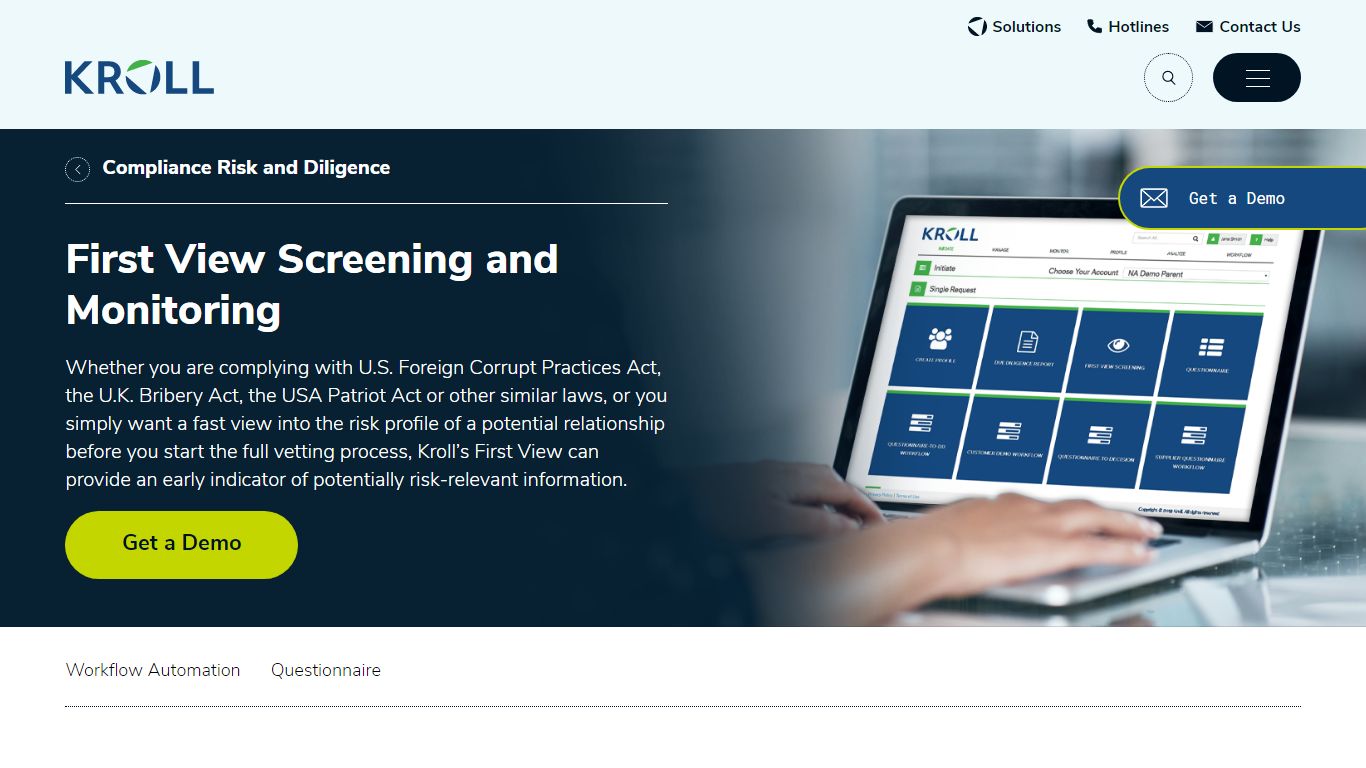1366x768 pixels.
Task: Click the First View Screening and Monitoring heading
Action: coord(312,284)
